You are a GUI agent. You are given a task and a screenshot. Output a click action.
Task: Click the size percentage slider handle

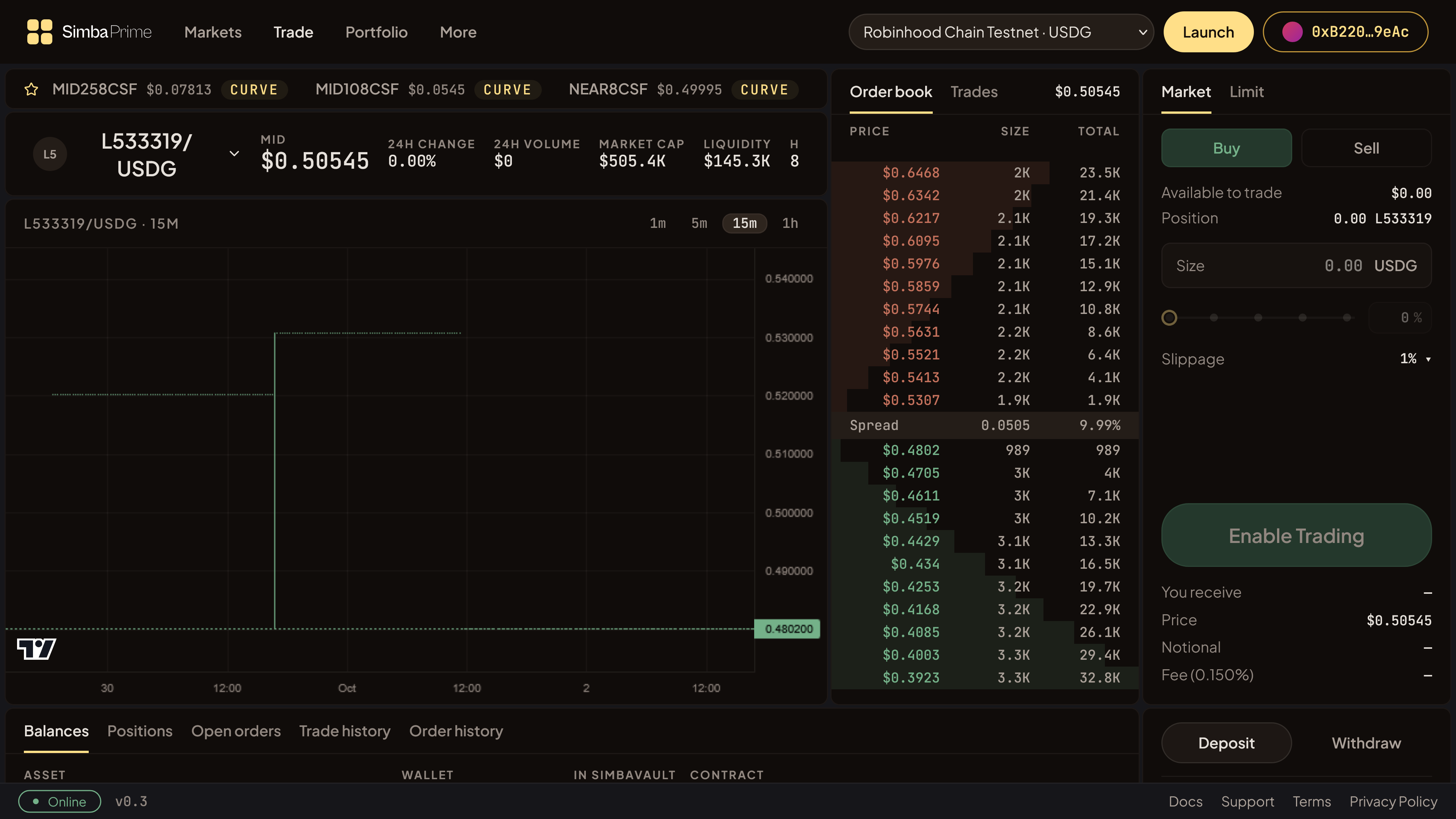click(x=1169, y=318)
